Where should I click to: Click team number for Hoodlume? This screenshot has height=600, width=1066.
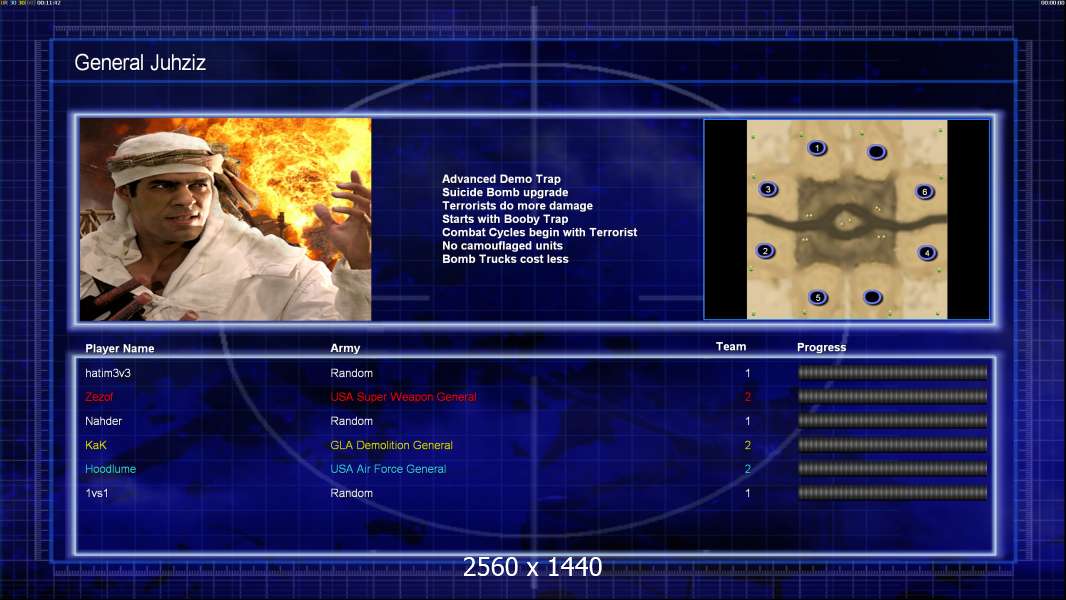[x=748, y=469]
